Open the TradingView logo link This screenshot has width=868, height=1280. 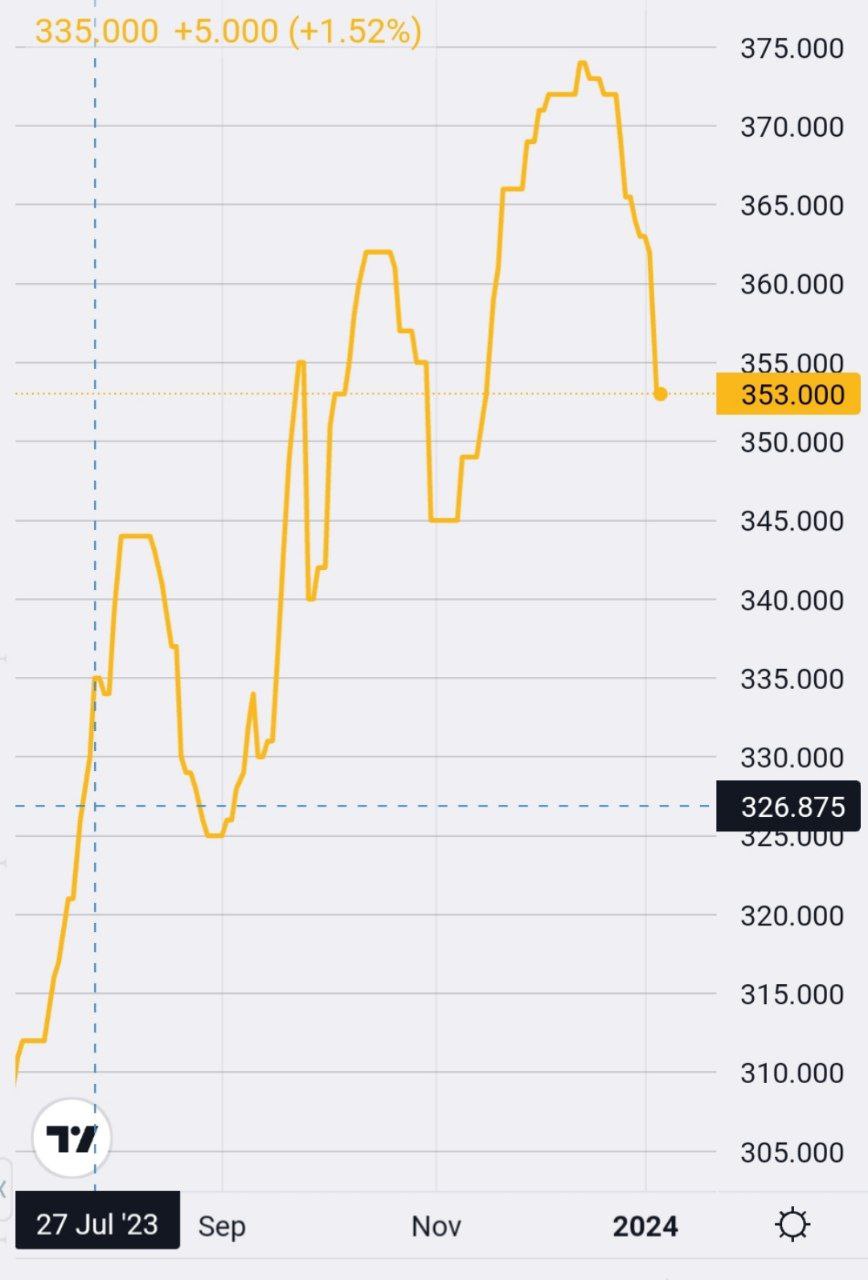pyautogui.click(x=72, y=1138)
